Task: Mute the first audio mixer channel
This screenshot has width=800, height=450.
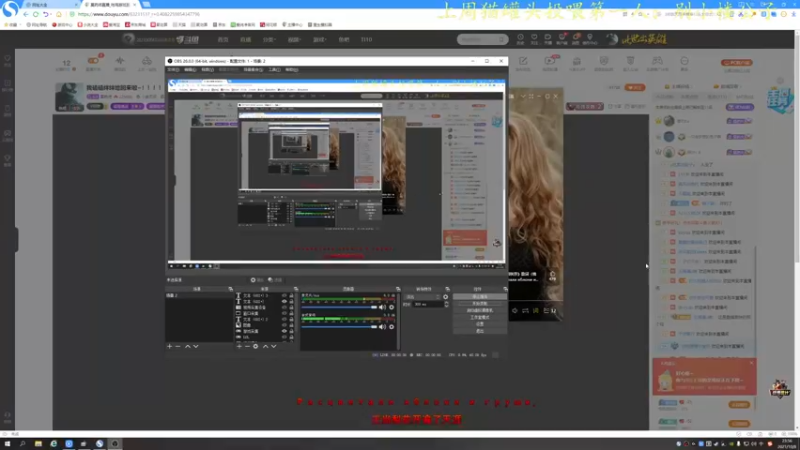Action: (382, 307)
